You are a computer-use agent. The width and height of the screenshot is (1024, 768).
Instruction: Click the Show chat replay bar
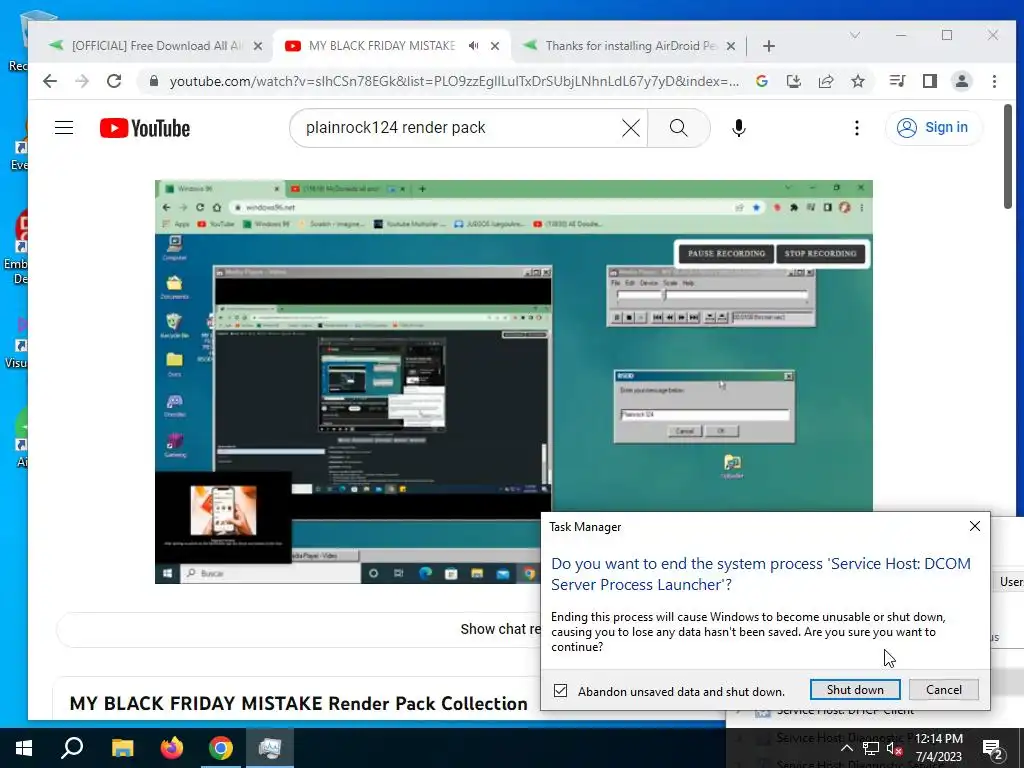click(298, 630)
